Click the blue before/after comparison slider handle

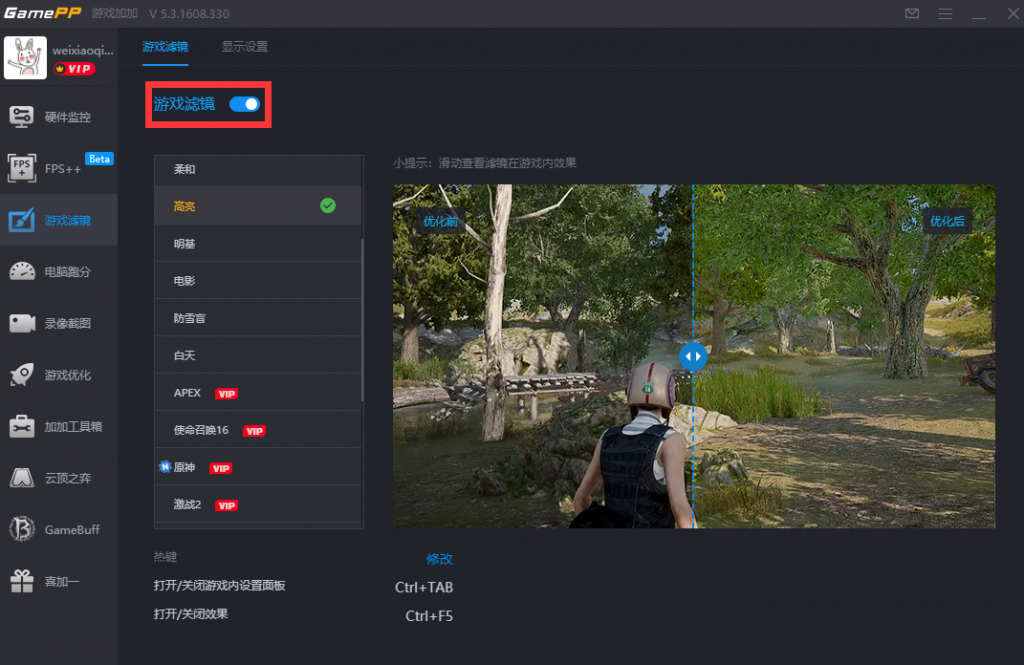693,357
